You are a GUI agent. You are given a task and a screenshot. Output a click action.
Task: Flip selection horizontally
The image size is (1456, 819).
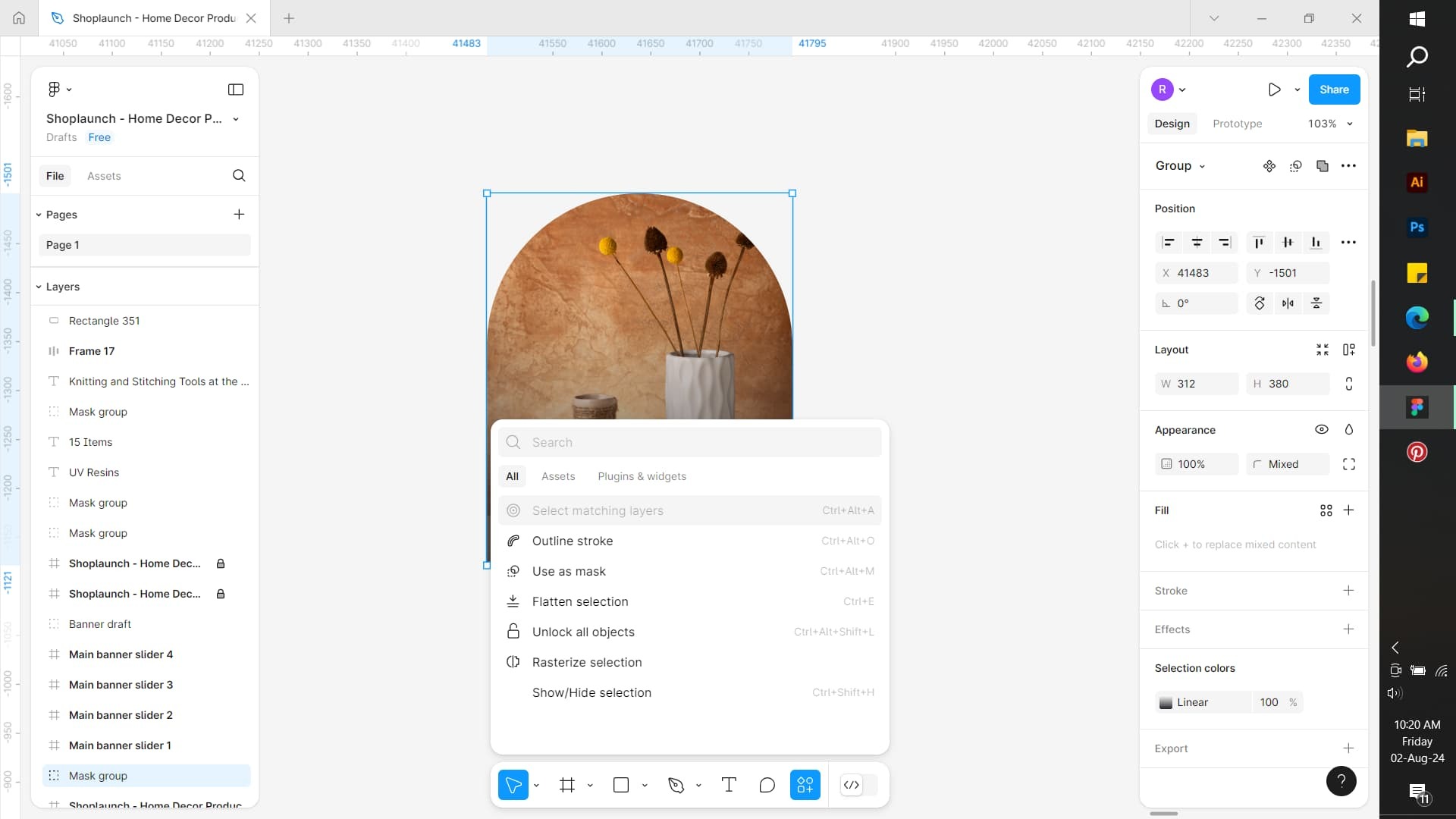[x=1288, y=303]
